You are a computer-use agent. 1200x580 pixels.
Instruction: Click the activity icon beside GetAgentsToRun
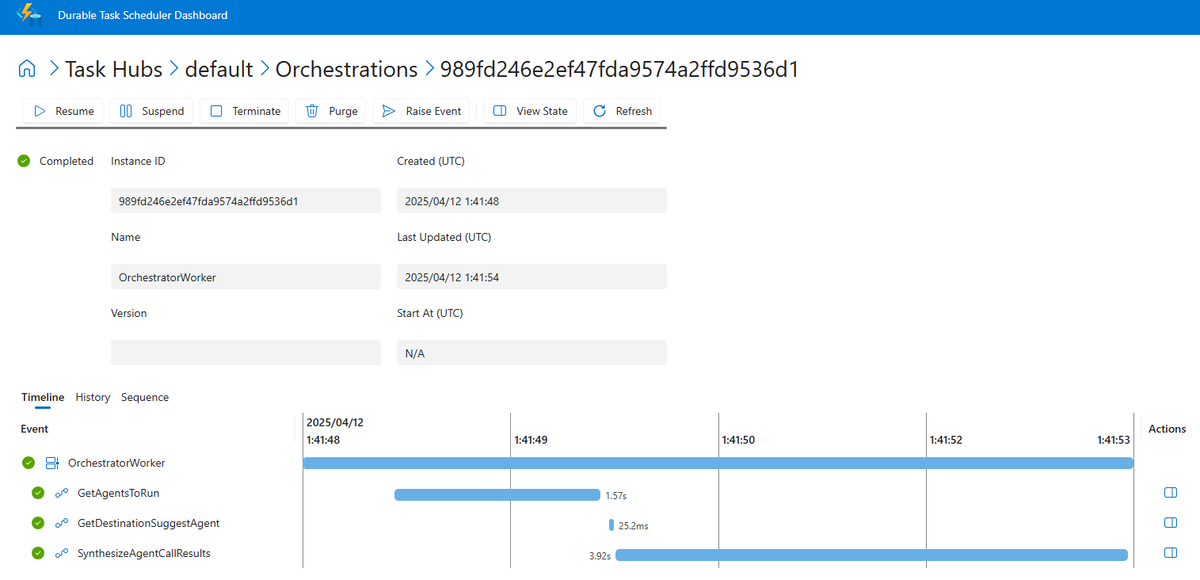(x=62, y=493)
